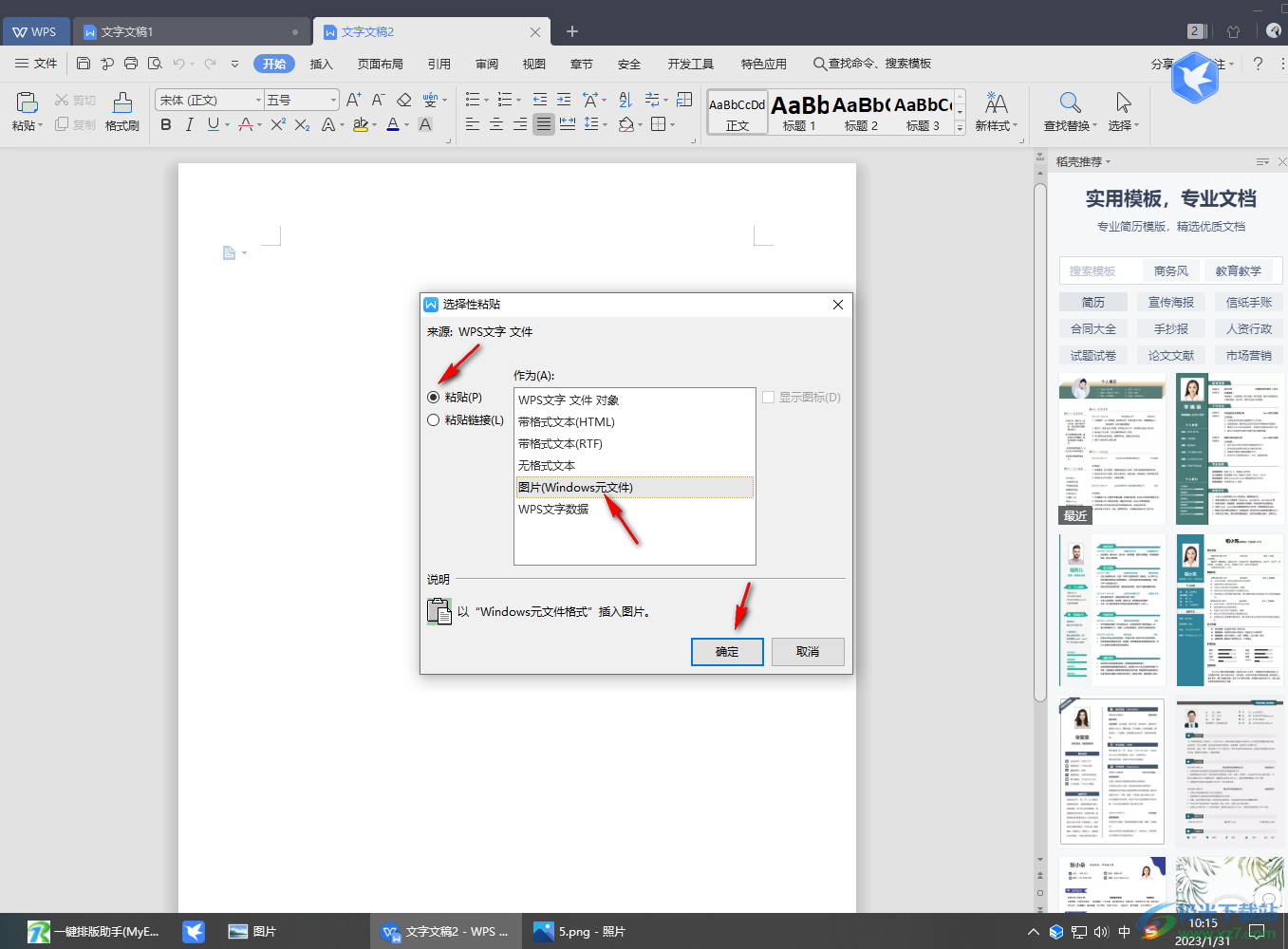Open the first resume template thumbnail labeled 最近
This screenshot has height=949, width=1288.
1112,449
